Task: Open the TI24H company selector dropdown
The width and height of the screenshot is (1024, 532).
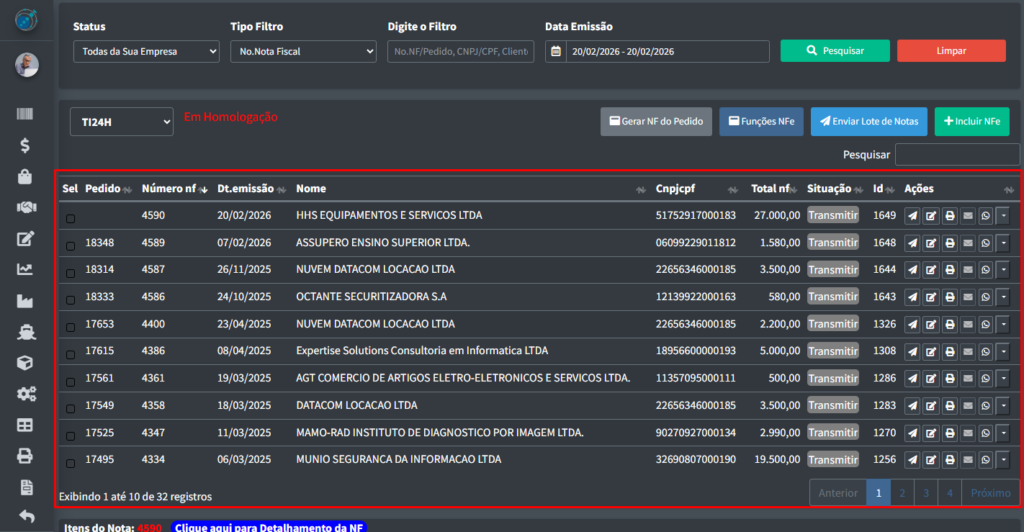Action: click(121, 122)
